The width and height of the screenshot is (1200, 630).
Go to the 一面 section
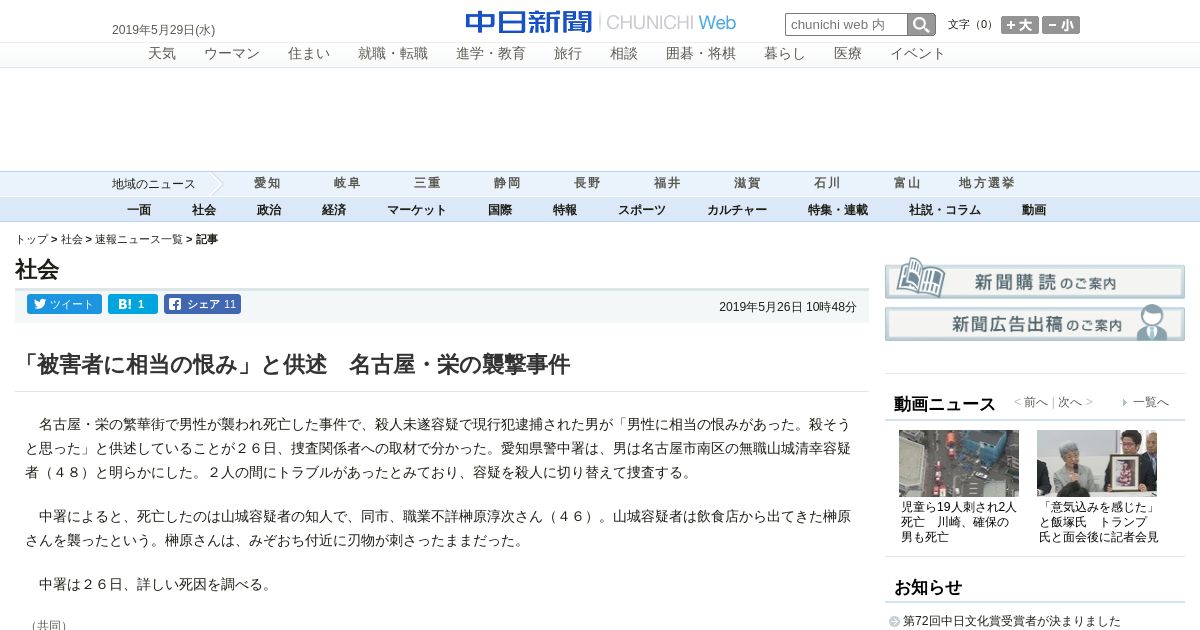[x=139, y=210]
